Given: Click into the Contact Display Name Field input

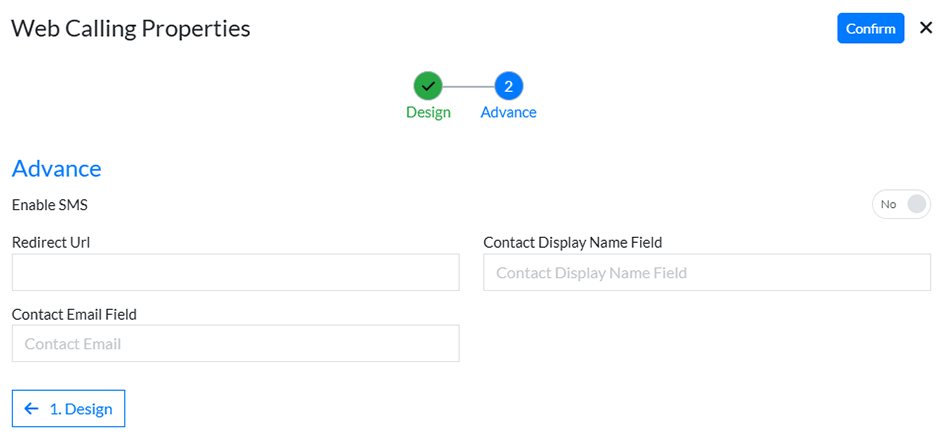Looking at the screenshot, I should pos(706,272).
